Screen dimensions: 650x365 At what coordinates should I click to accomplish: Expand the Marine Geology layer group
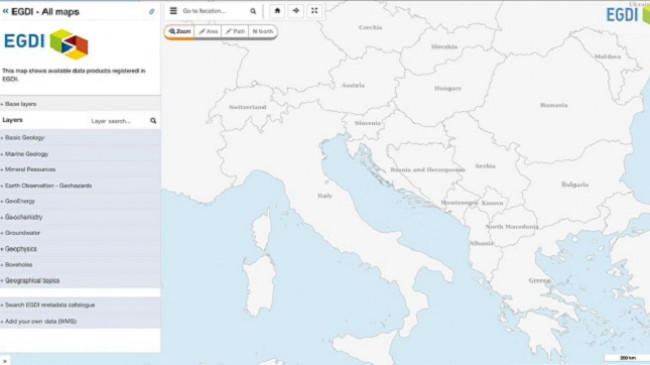coord(80,154)
